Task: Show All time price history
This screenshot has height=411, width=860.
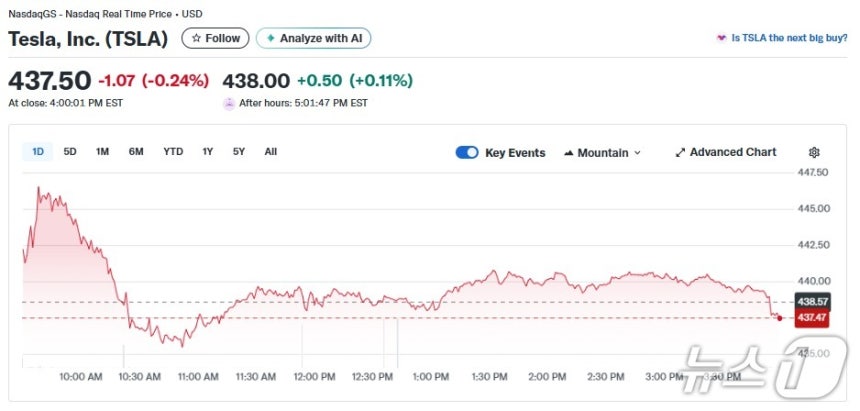Action: pos(270,152)
